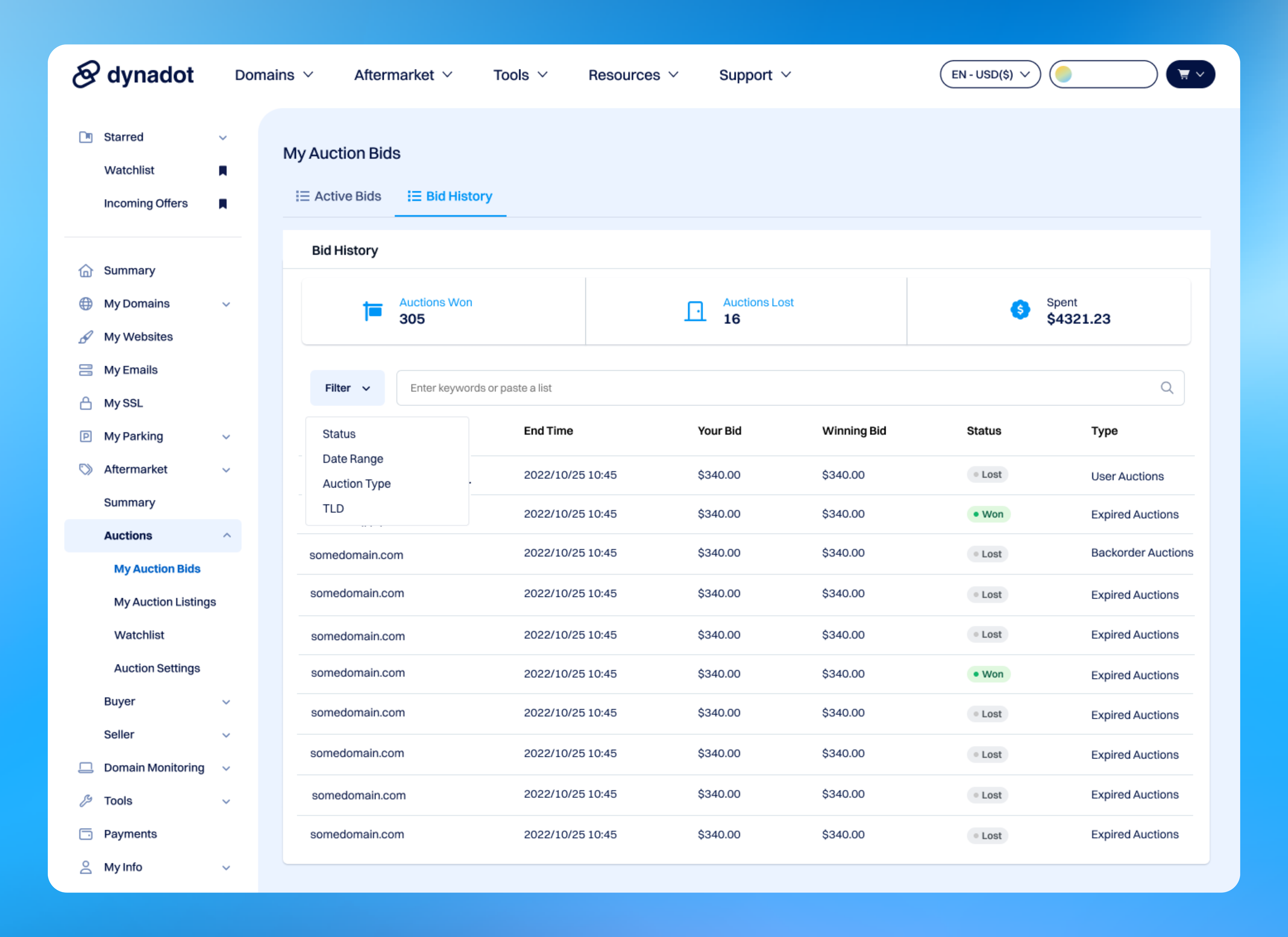Click the Tools wrench icon in sidebar
The height and width of the screenshot is (937, 1288).
[86, 801]
